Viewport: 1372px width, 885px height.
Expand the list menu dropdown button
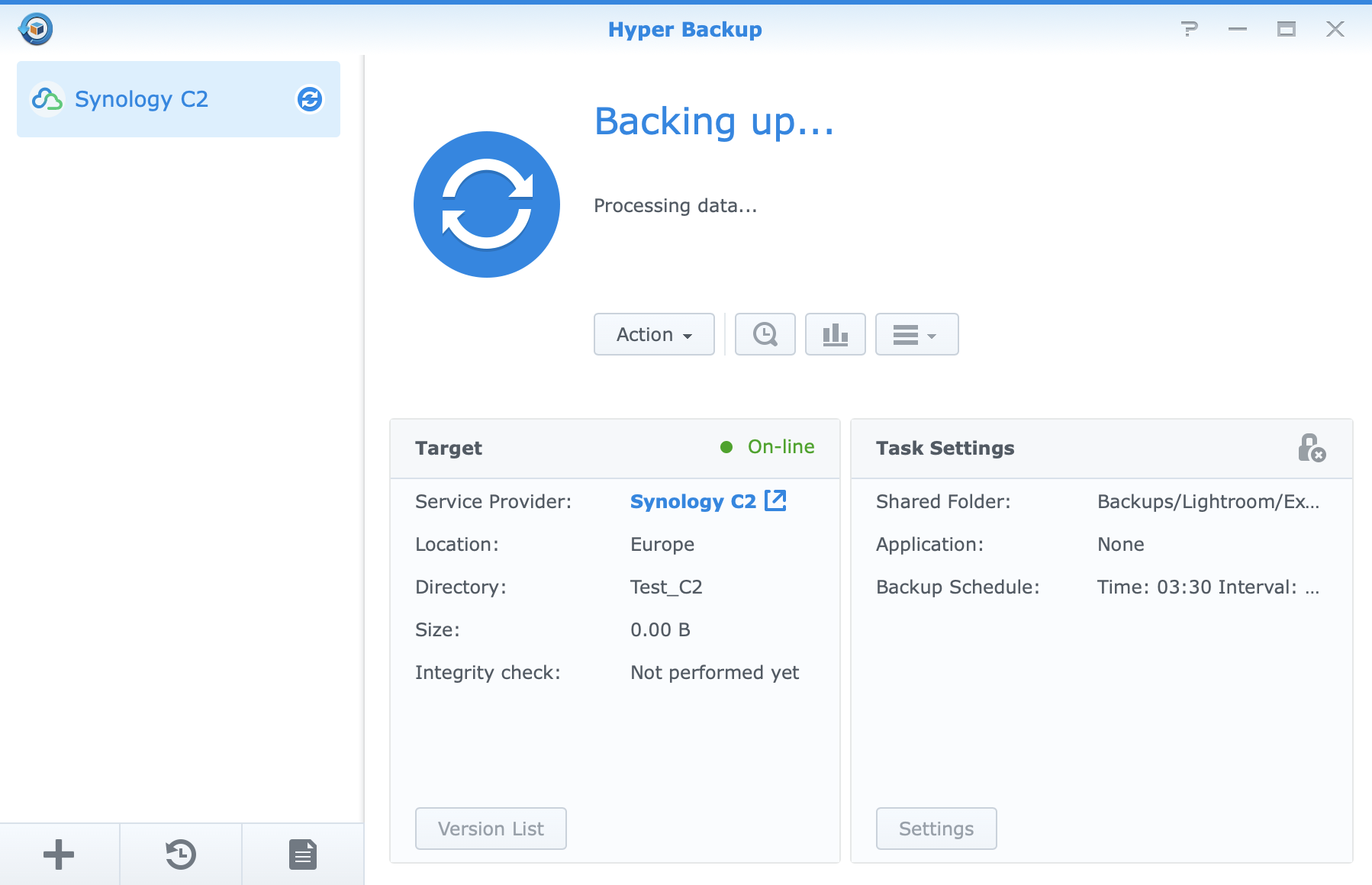(916, 334)
